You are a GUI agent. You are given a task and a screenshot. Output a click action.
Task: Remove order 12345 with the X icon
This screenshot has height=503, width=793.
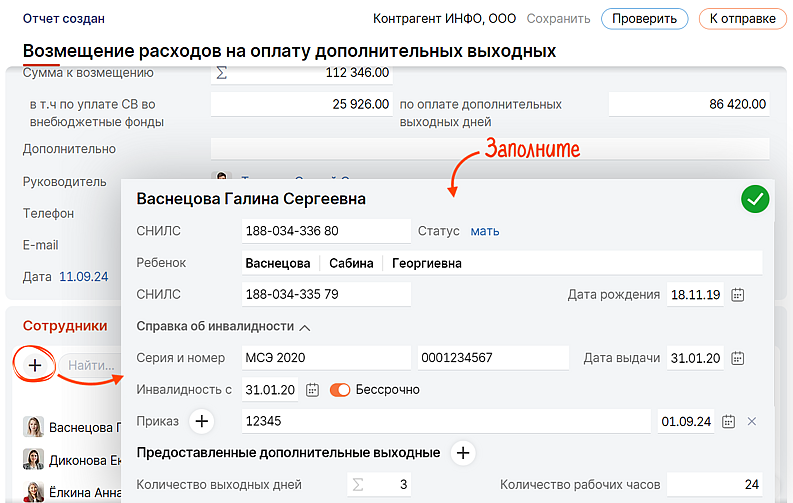[752, 422]
